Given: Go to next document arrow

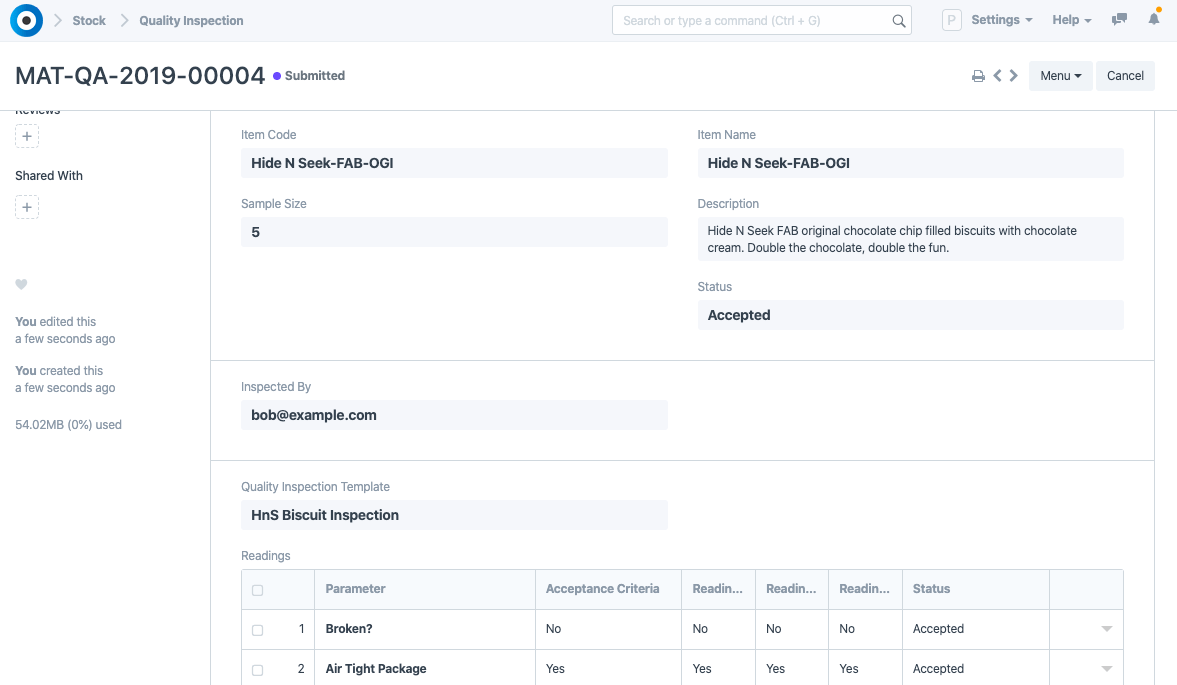Looking at the screenshot, I should pyautogui.click(x=1014, y=76).
